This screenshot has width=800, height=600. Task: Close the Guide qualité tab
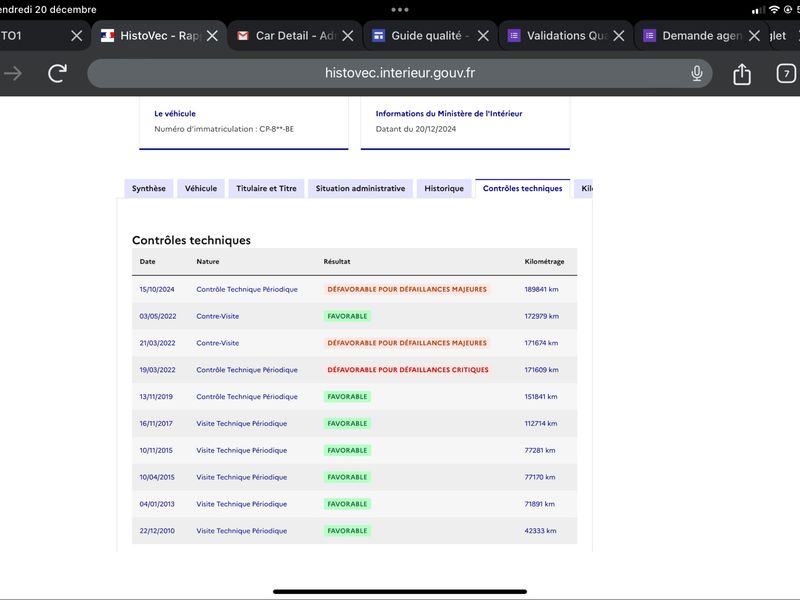[x=483, y=36]
